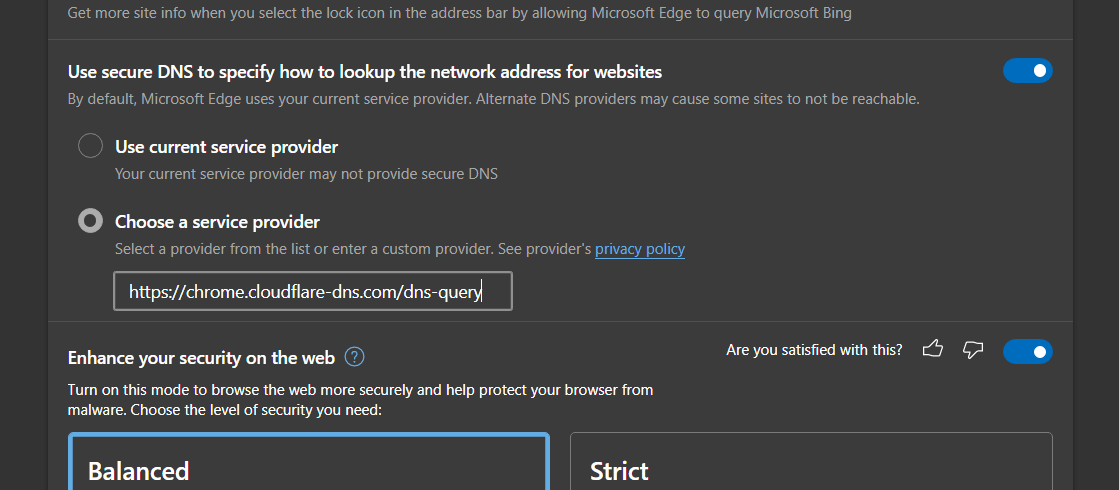Click the thumbs down feedback icon
1119x490 pixels.
(x=972, y=350)
